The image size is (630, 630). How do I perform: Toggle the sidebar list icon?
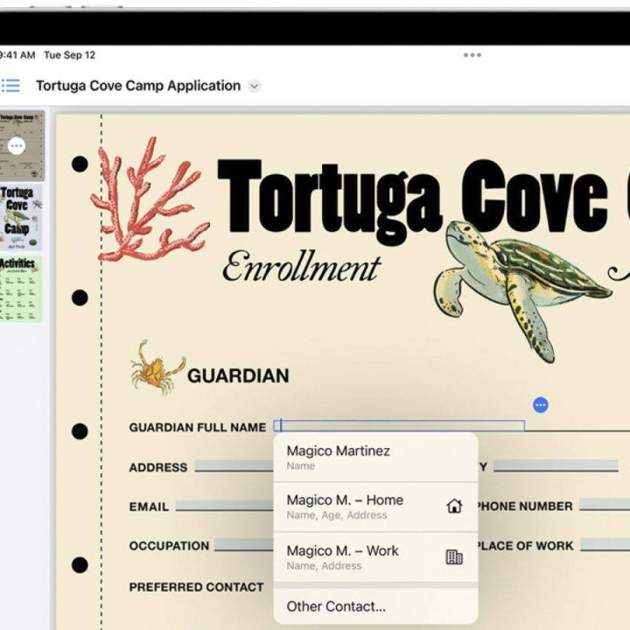(x=10, y=86)
